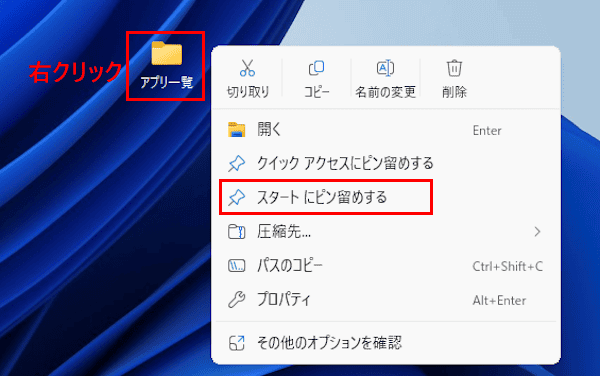The width and height of the screenshot is (600, 376).
Task: Expand the 圧縮先 submenu arrow
Action: click(537, 231)
